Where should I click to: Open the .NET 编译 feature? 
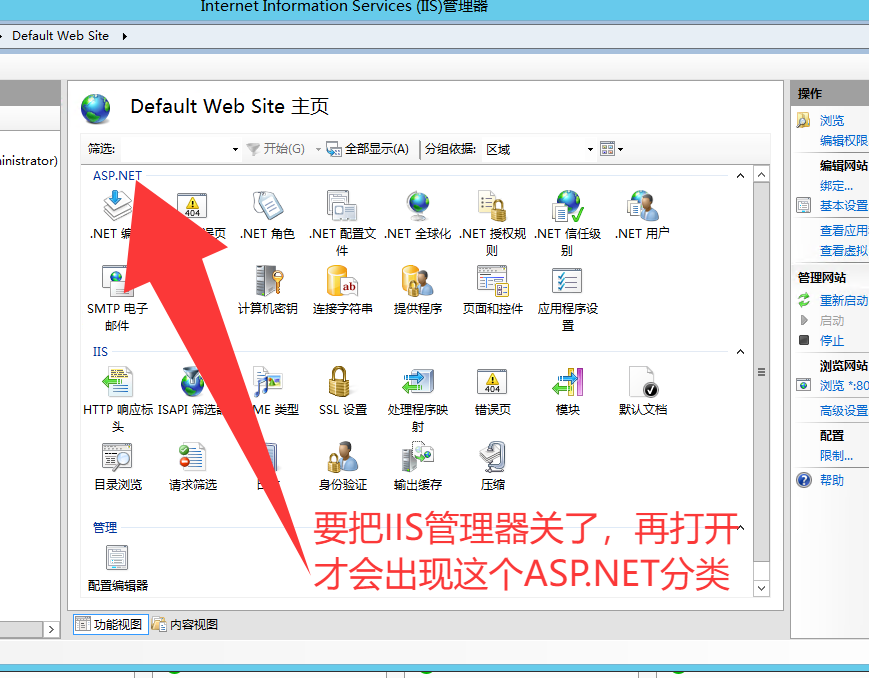(114, 215)
